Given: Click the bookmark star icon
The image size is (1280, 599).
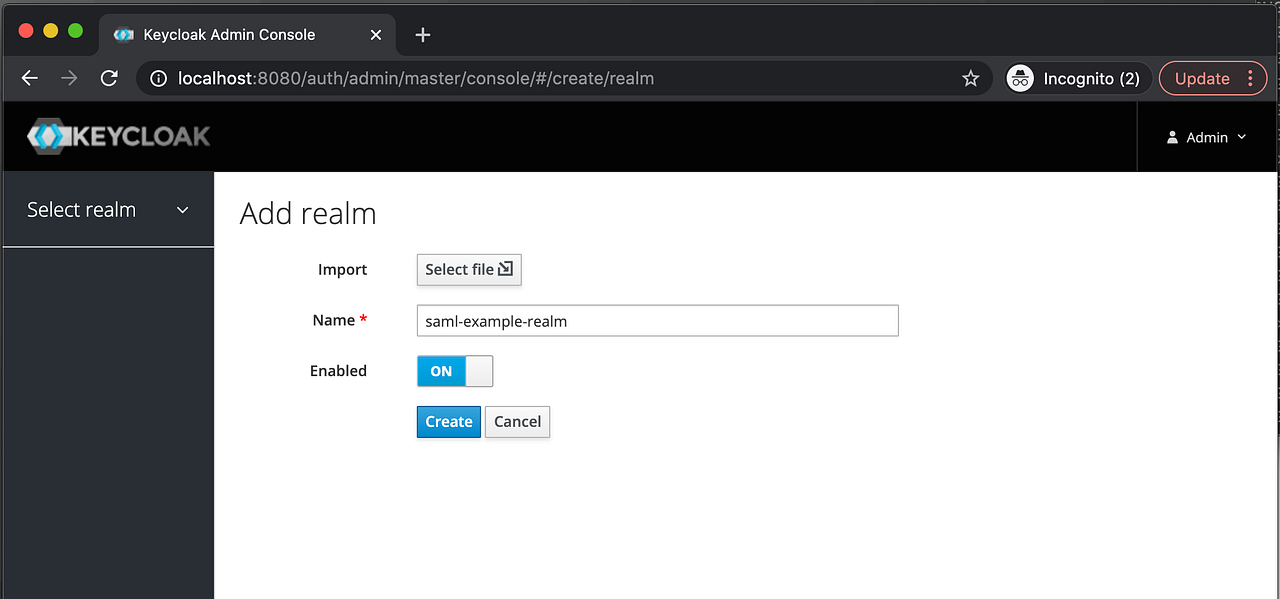Looking at the screenshot, I should 970,78.
